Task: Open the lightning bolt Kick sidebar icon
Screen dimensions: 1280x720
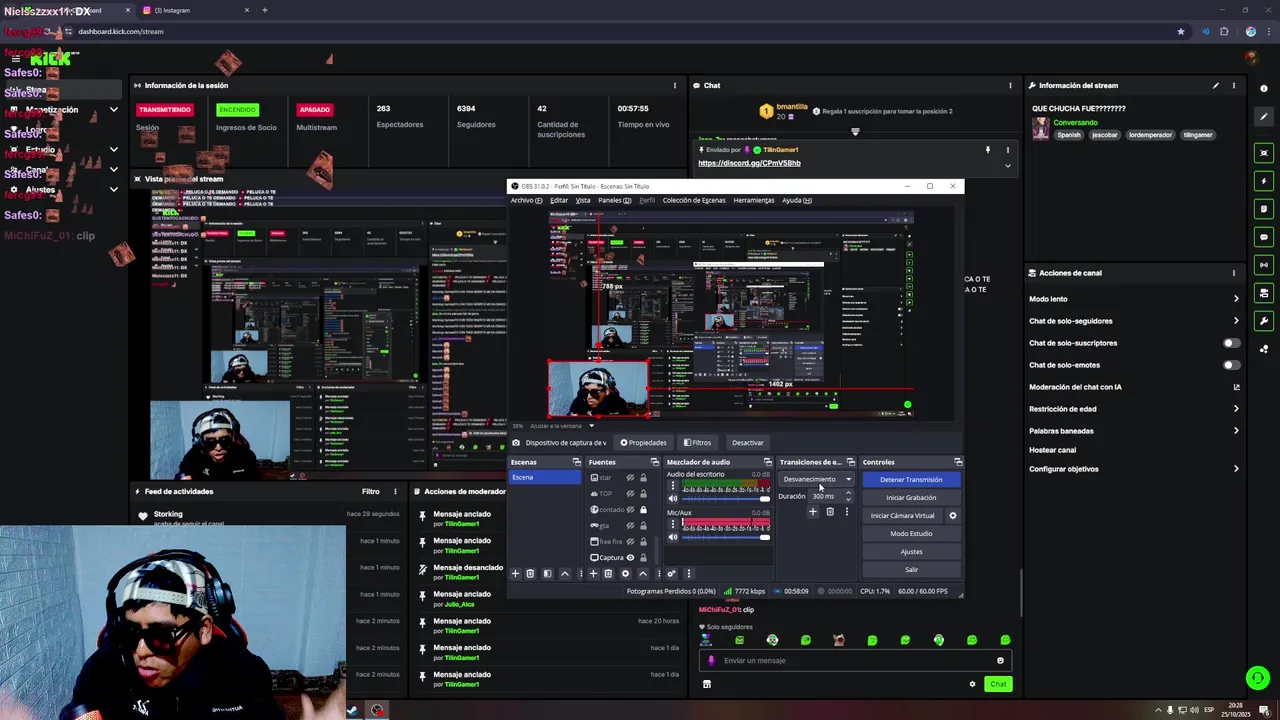Action: 1264,181
